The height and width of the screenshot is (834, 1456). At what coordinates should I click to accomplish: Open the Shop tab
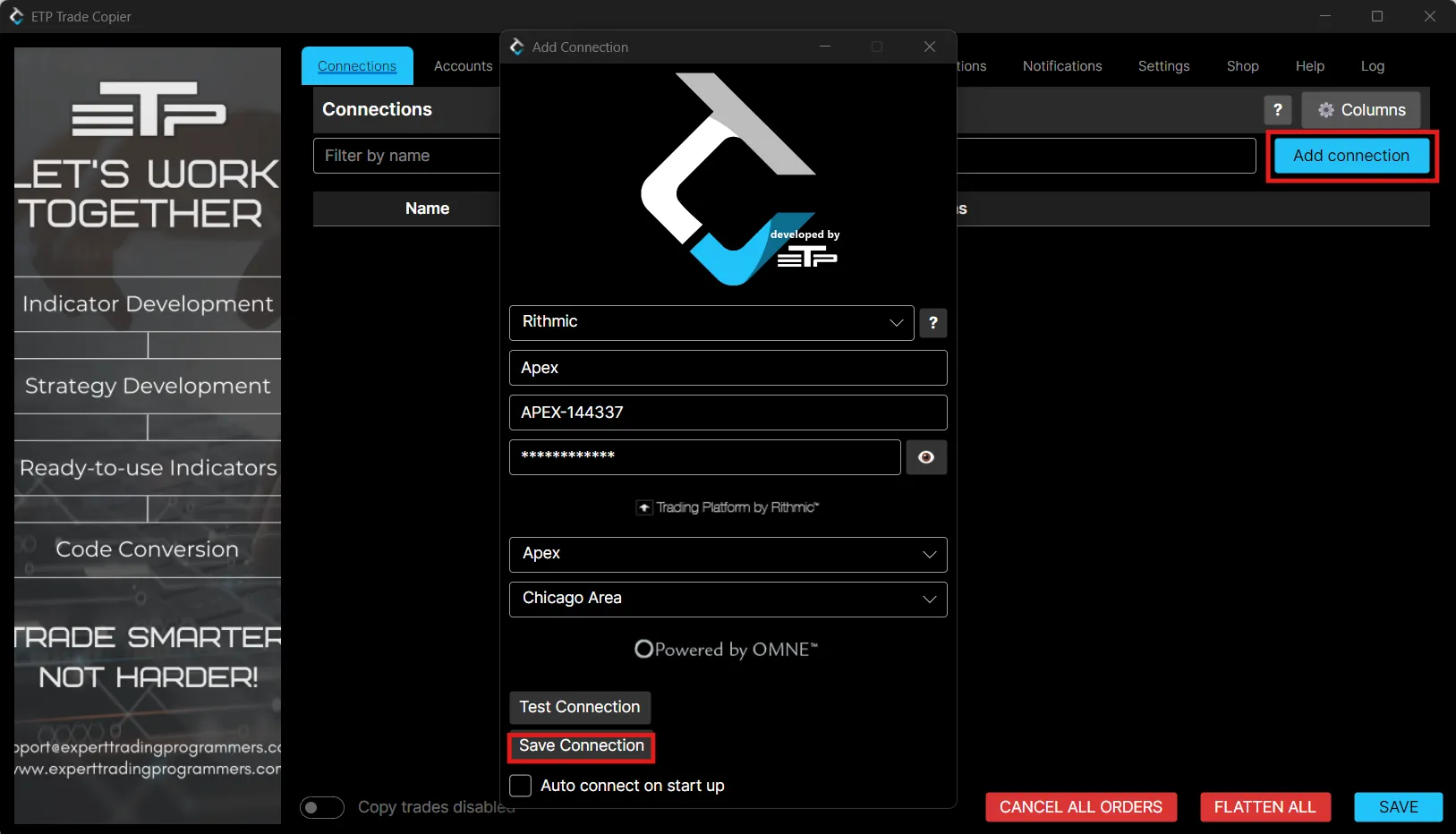click(x=1242, y=66)
